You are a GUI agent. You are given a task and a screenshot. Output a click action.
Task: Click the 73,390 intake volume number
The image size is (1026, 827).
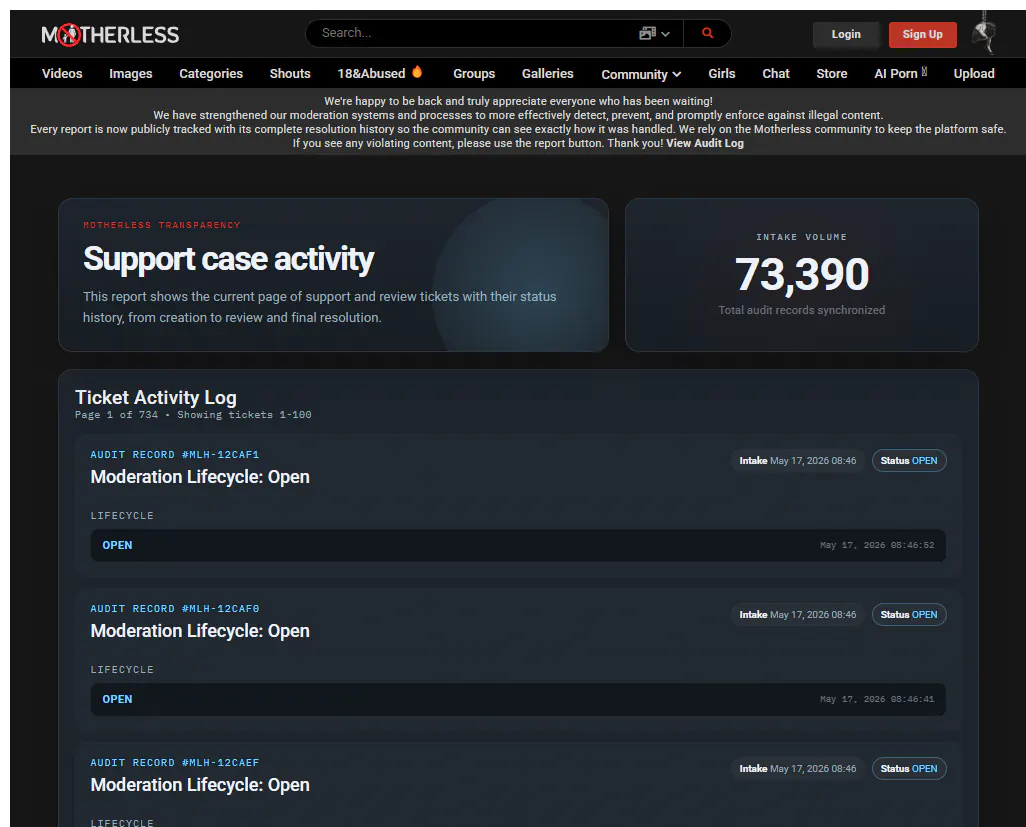tap(802, 273)
